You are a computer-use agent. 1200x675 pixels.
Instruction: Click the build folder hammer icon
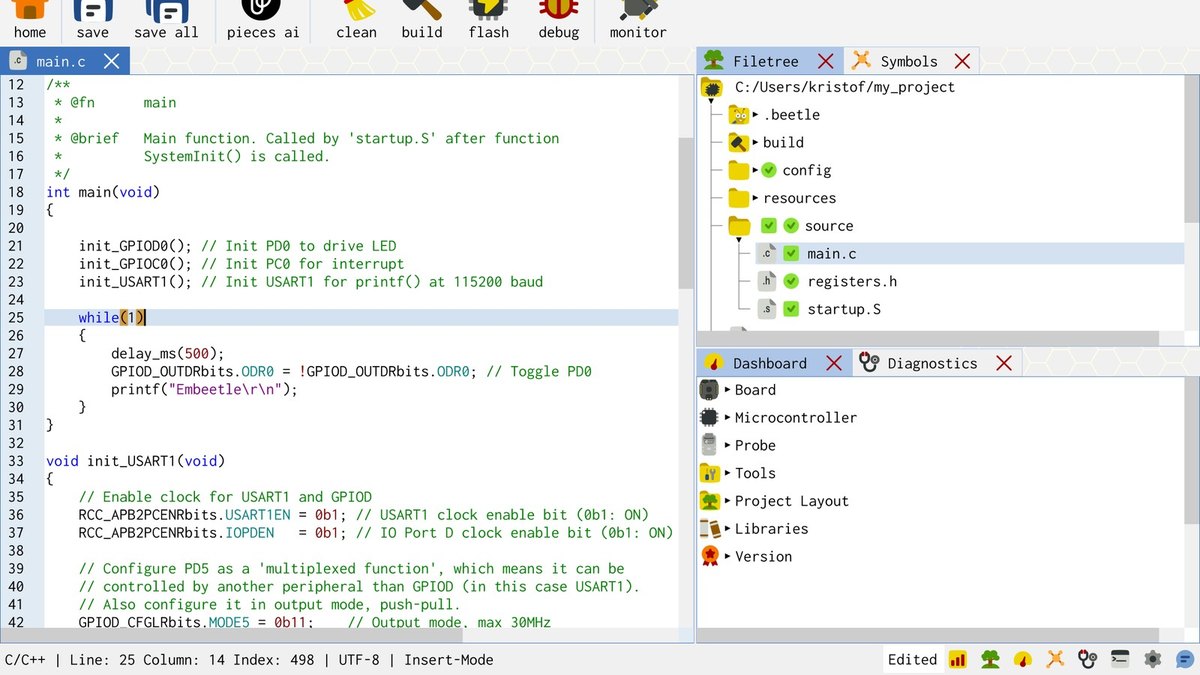tap(739, 142)
